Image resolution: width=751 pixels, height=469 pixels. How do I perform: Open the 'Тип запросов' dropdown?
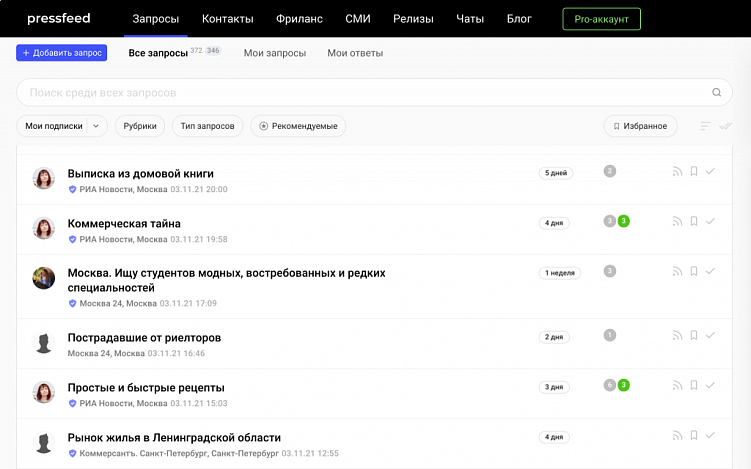(207, 126)
